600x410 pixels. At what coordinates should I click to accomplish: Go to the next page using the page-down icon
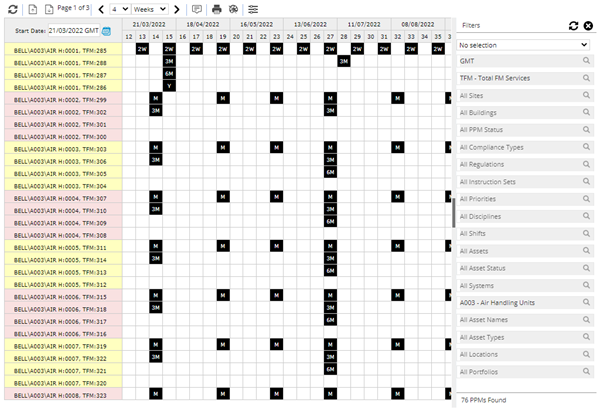click(x=49, y=9)
